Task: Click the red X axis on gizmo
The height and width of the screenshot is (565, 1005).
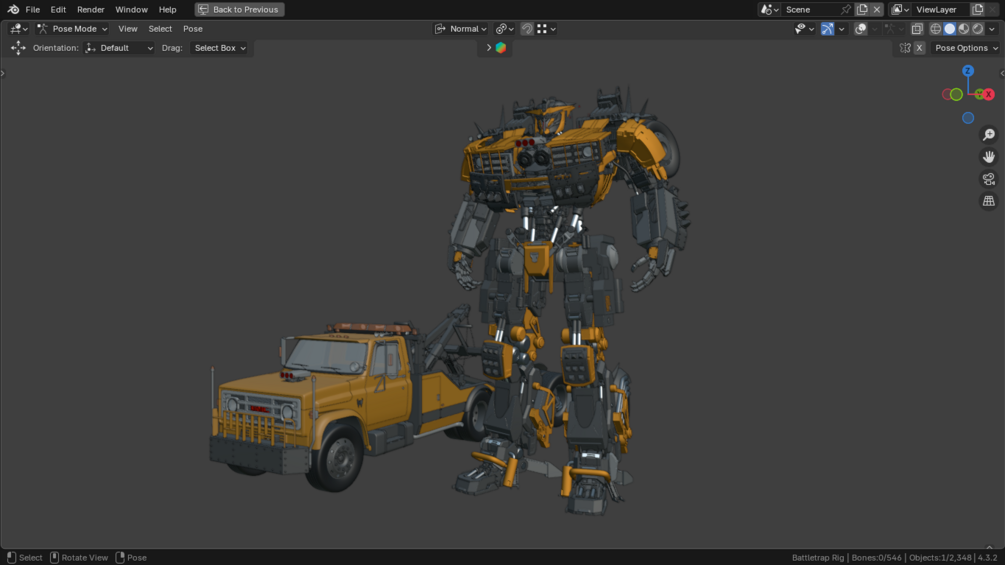Action: point(988,95)
